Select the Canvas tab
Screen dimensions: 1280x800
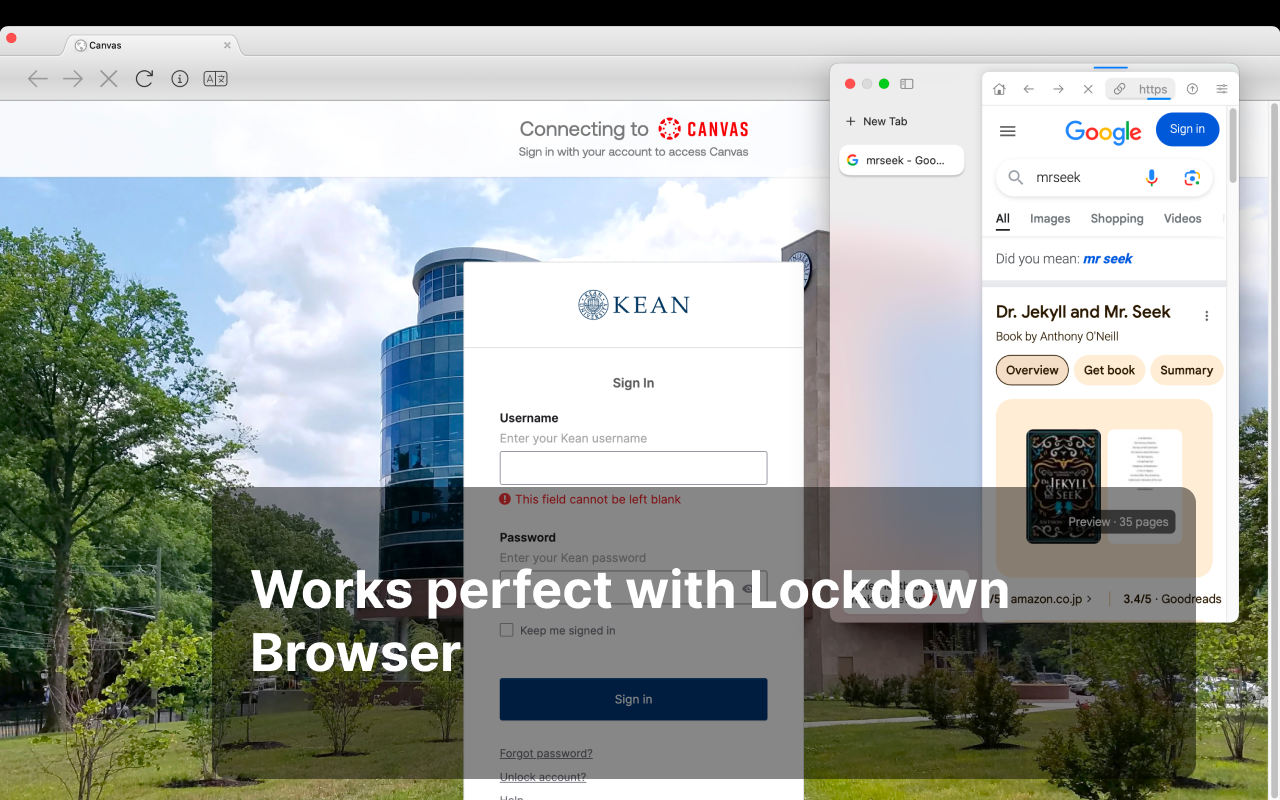[x=152, y=45]
